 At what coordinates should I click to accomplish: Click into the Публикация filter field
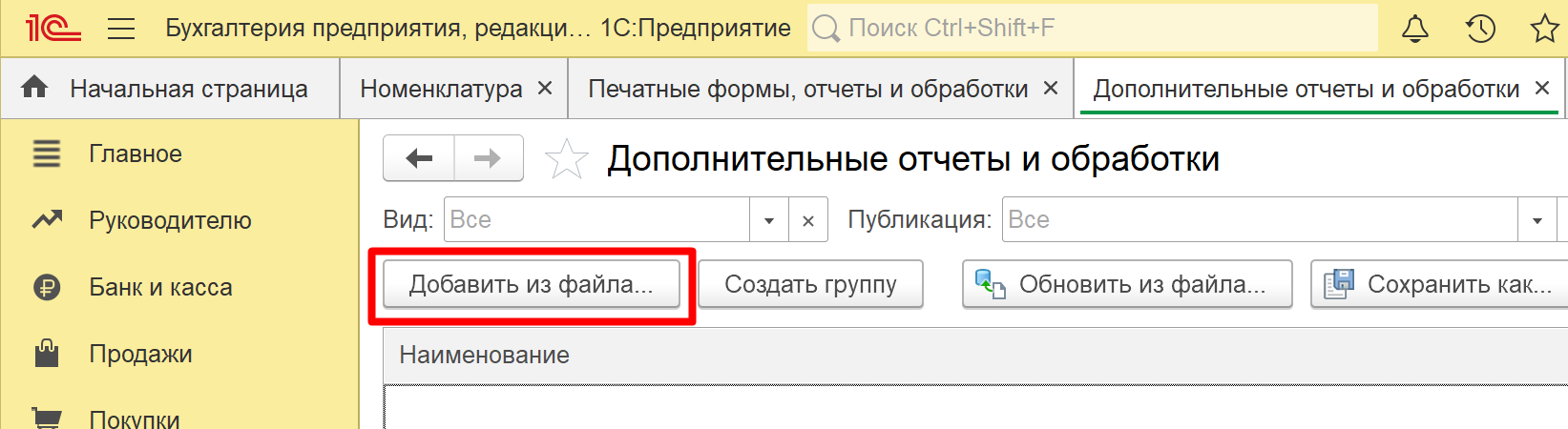coord(1260,220)
